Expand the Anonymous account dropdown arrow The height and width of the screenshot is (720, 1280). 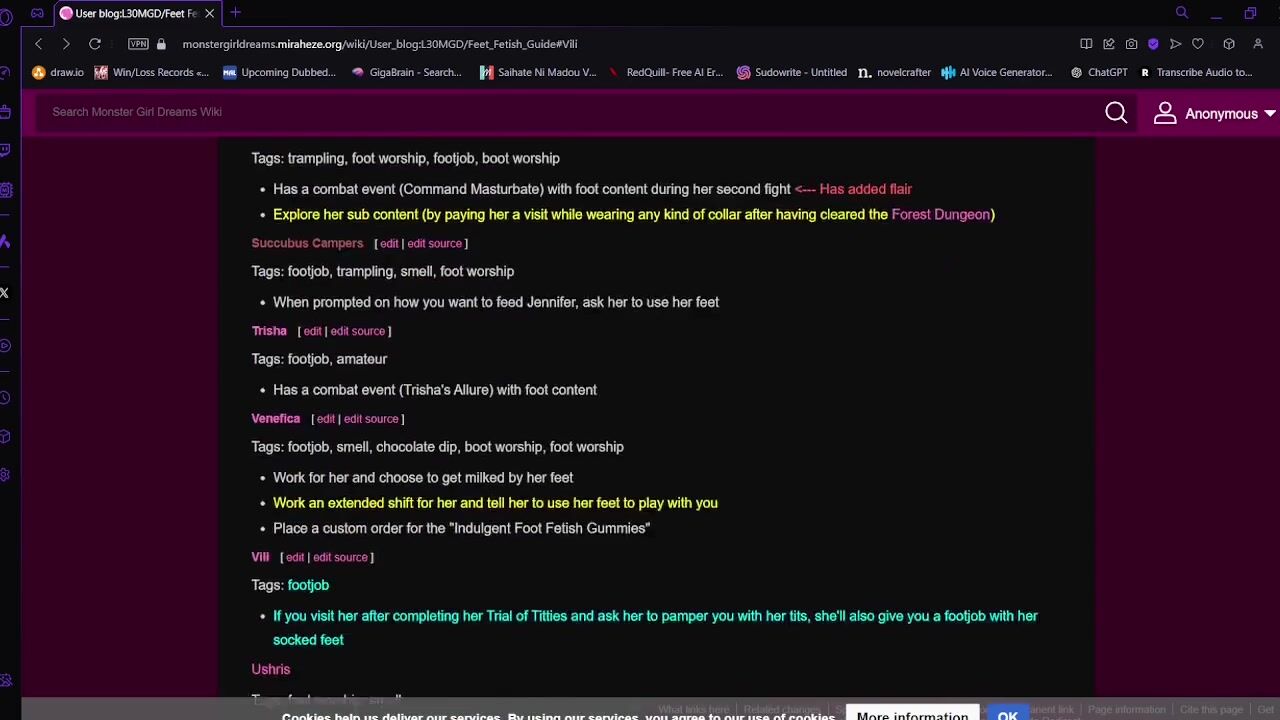(1269, 114)
